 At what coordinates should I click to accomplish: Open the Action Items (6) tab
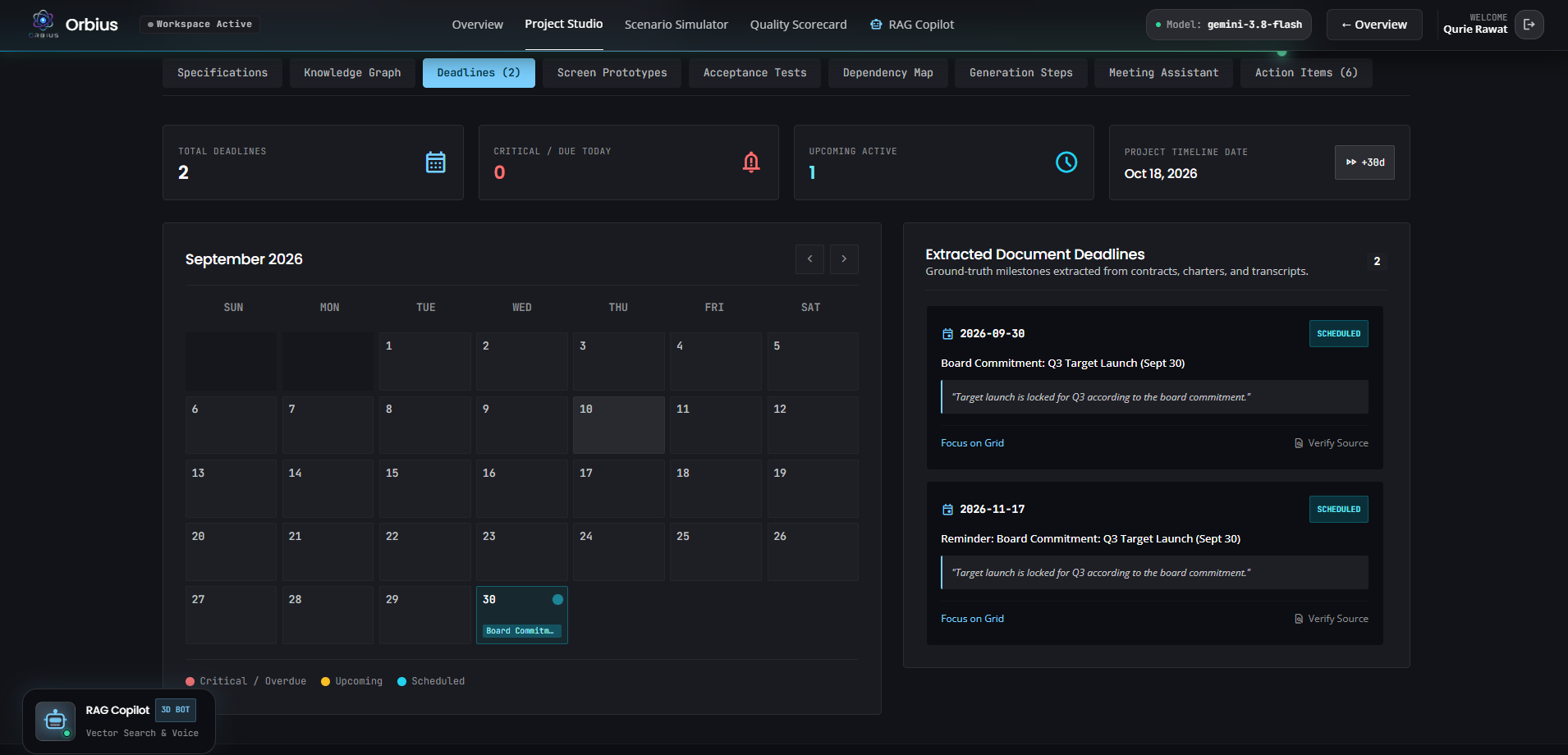tap(1306, 73)
